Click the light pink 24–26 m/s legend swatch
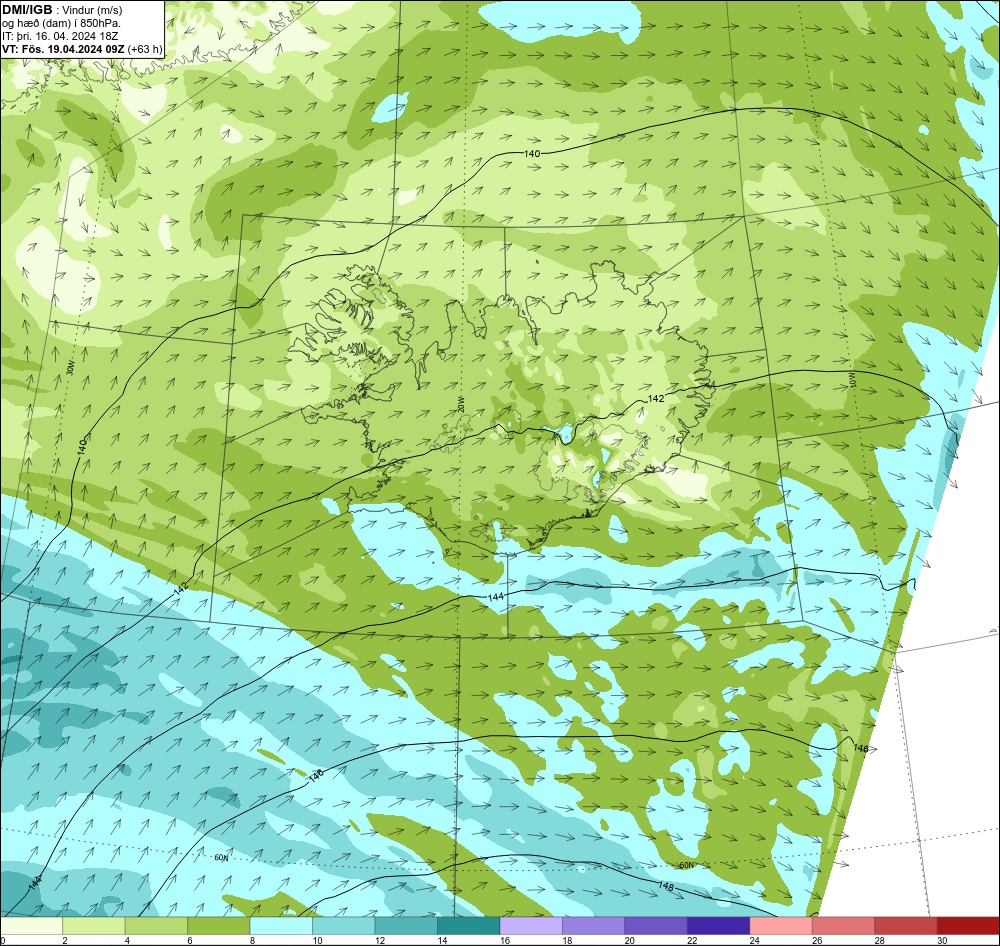 [781, 926]
